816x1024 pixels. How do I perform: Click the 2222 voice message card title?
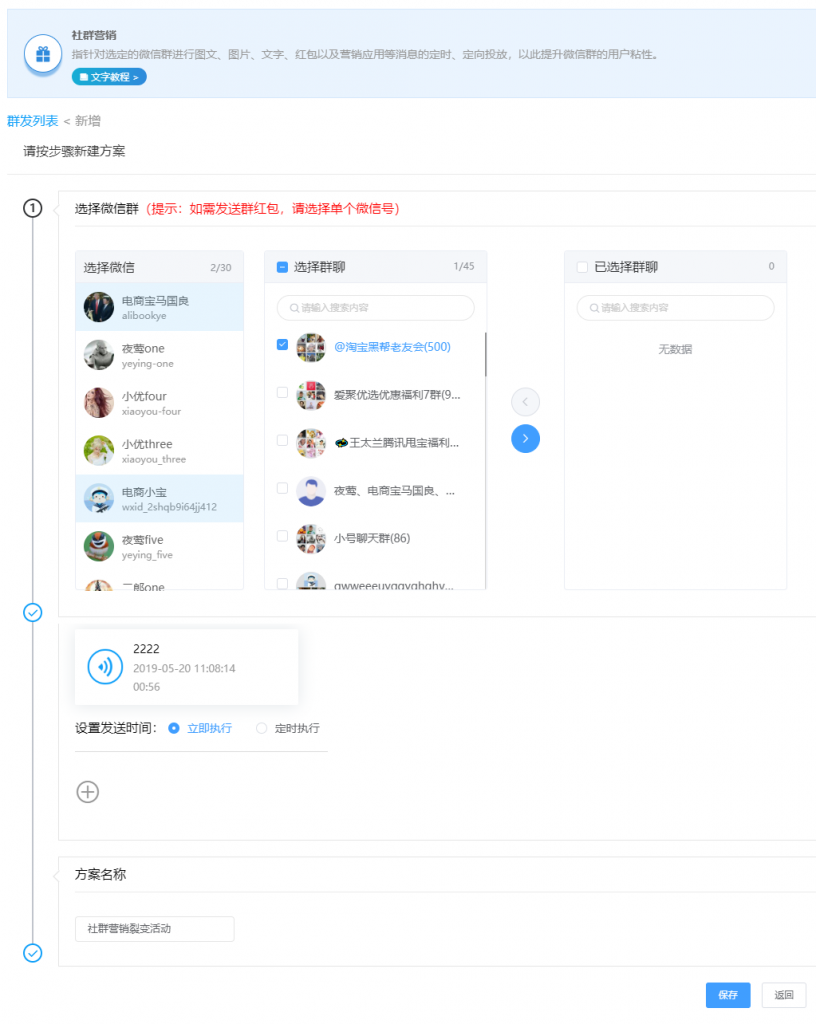tap(146, 649)
